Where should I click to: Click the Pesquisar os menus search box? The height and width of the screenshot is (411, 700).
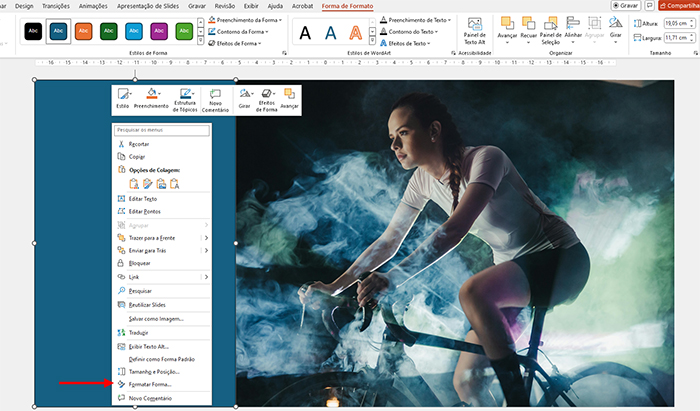162,130
